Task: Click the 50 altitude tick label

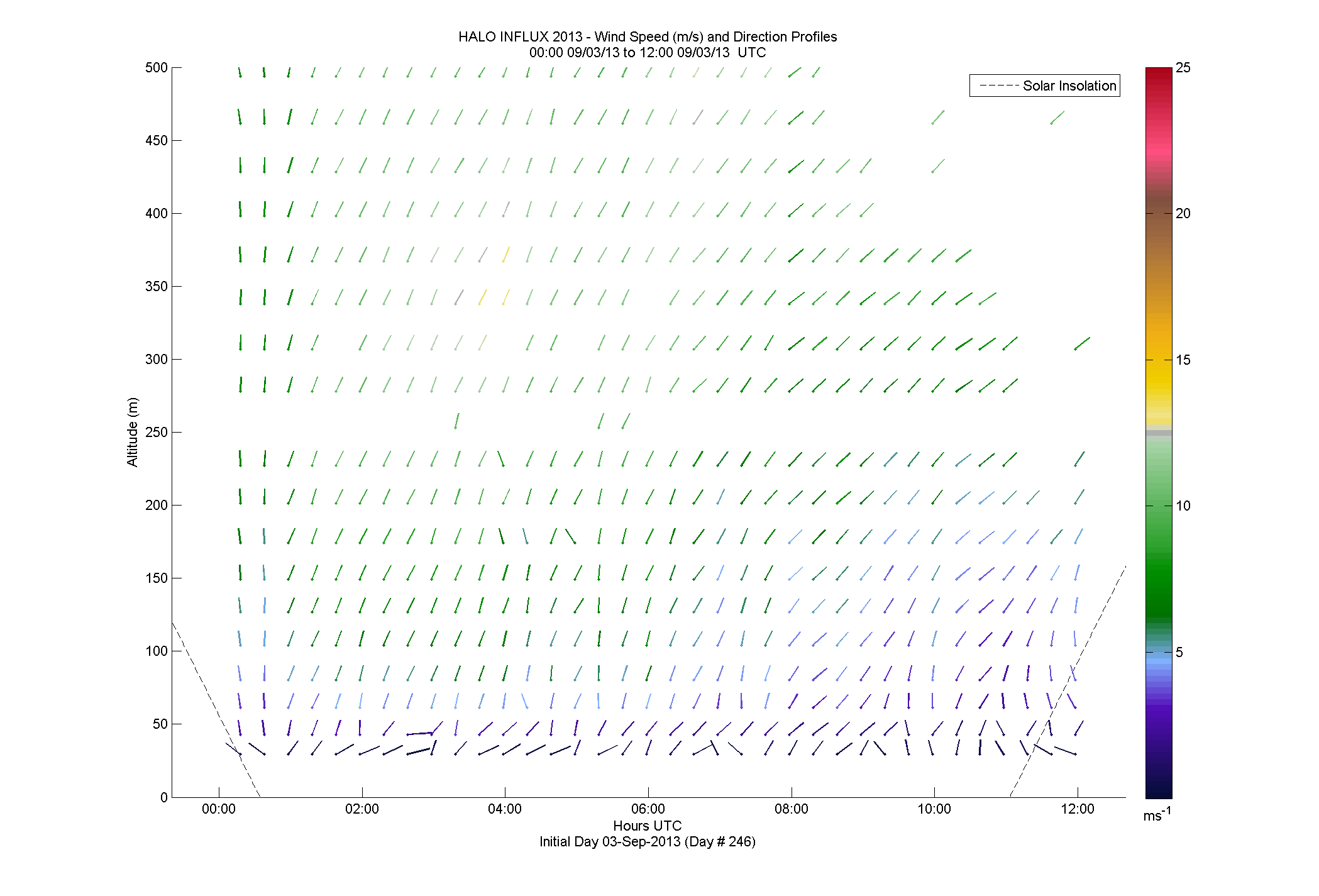Action: 160,724
